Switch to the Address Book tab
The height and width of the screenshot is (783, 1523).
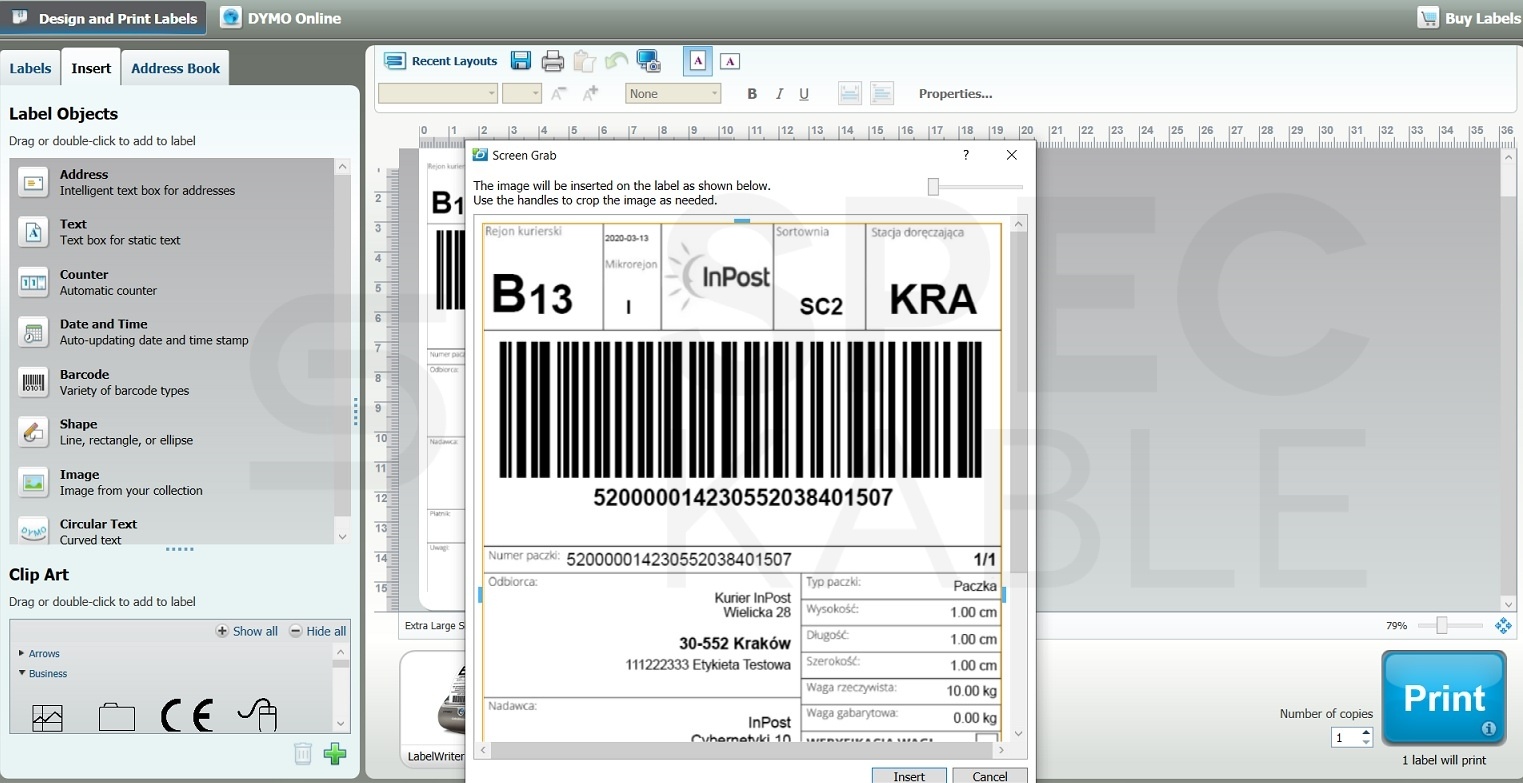coord(175,68)
